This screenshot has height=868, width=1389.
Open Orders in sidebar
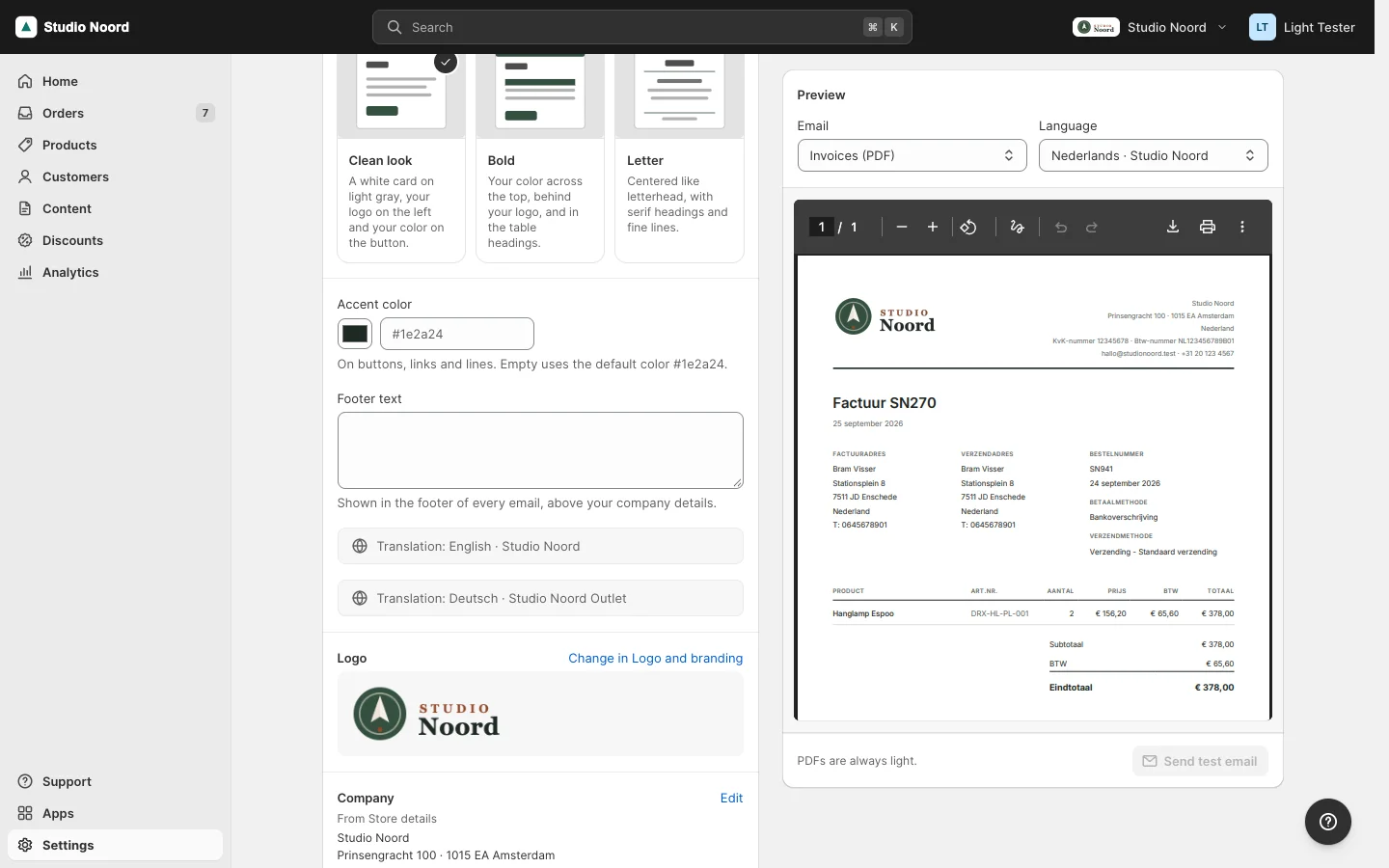[x=116, y=113]
